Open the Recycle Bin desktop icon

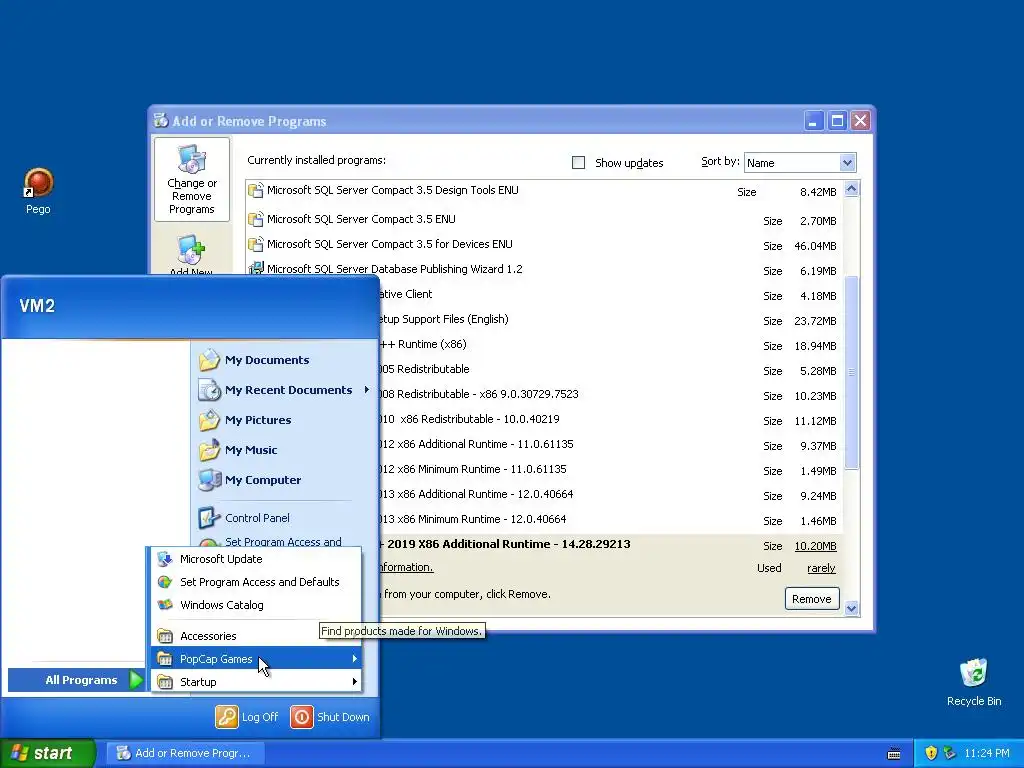click(974, 673)
